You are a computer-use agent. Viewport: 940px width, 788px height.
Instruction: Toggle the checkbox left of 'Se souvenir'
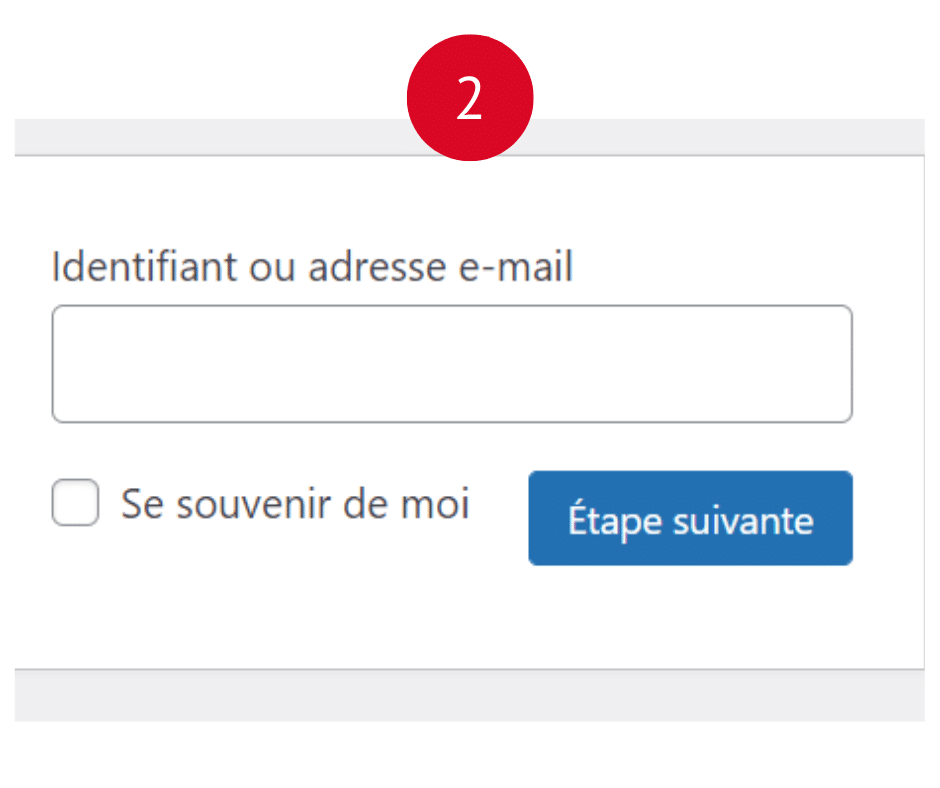75,503
